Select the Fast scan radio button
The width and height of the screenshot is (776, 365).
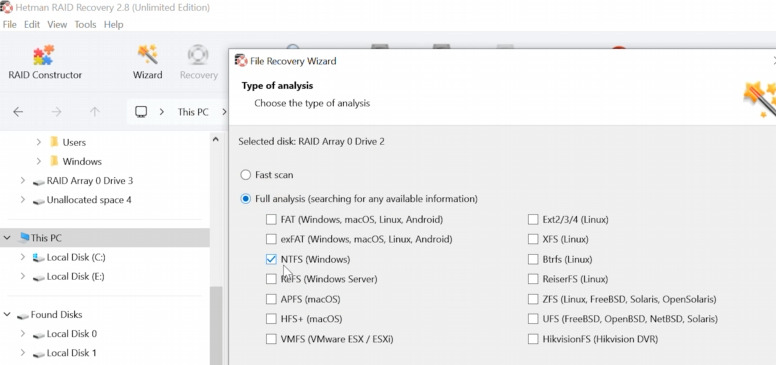245,175
